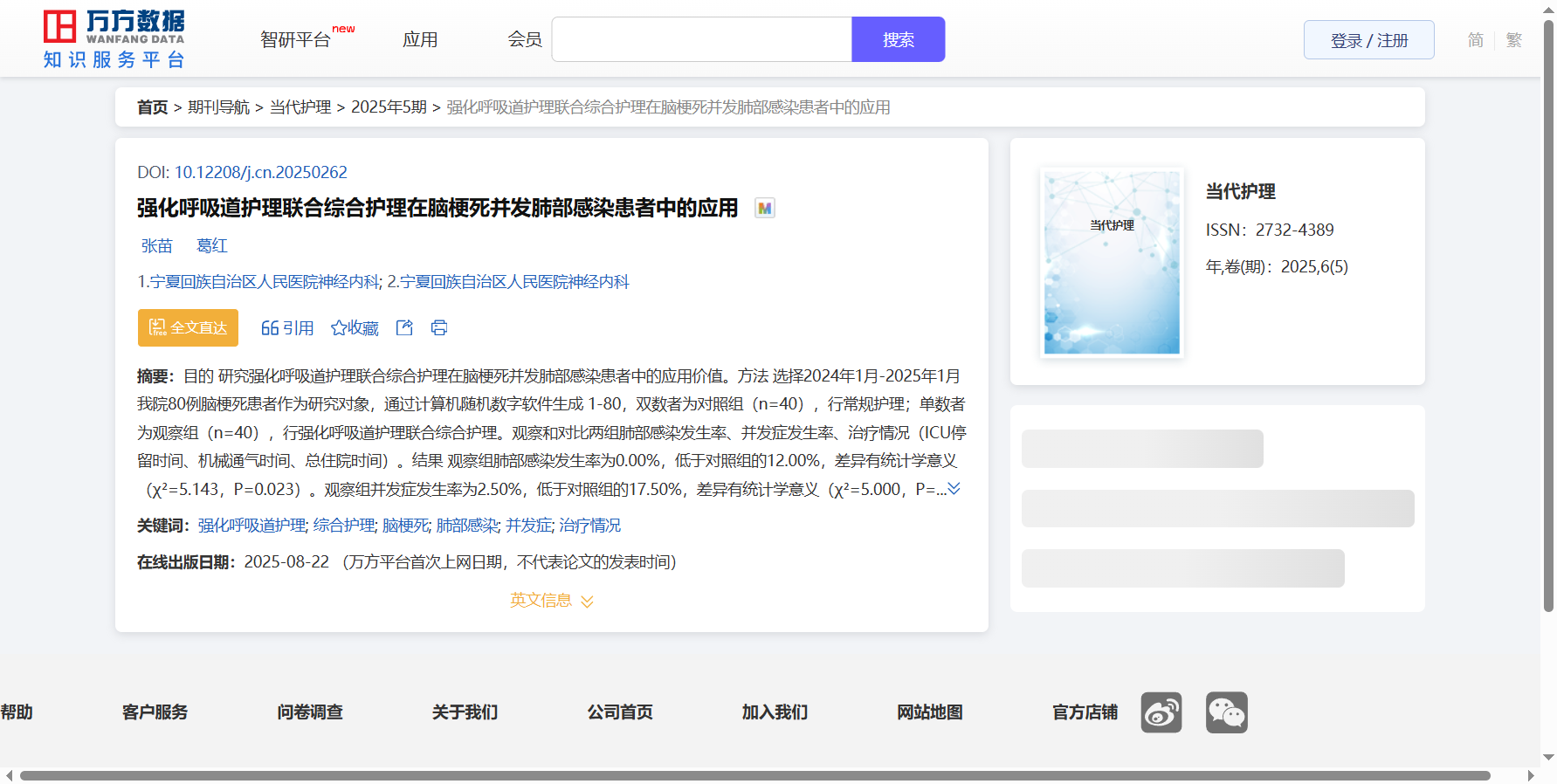Click the horizontal scrollbar at bottom
1557x784 pixels.
click(754, 775)
